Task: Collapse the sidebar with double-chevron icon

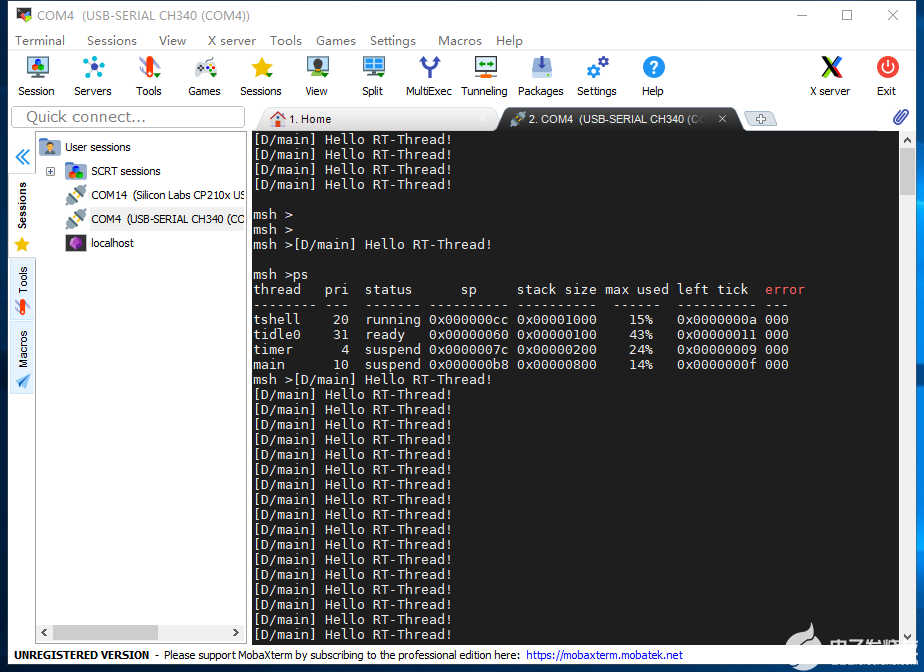Action: (x=22, y=157)
